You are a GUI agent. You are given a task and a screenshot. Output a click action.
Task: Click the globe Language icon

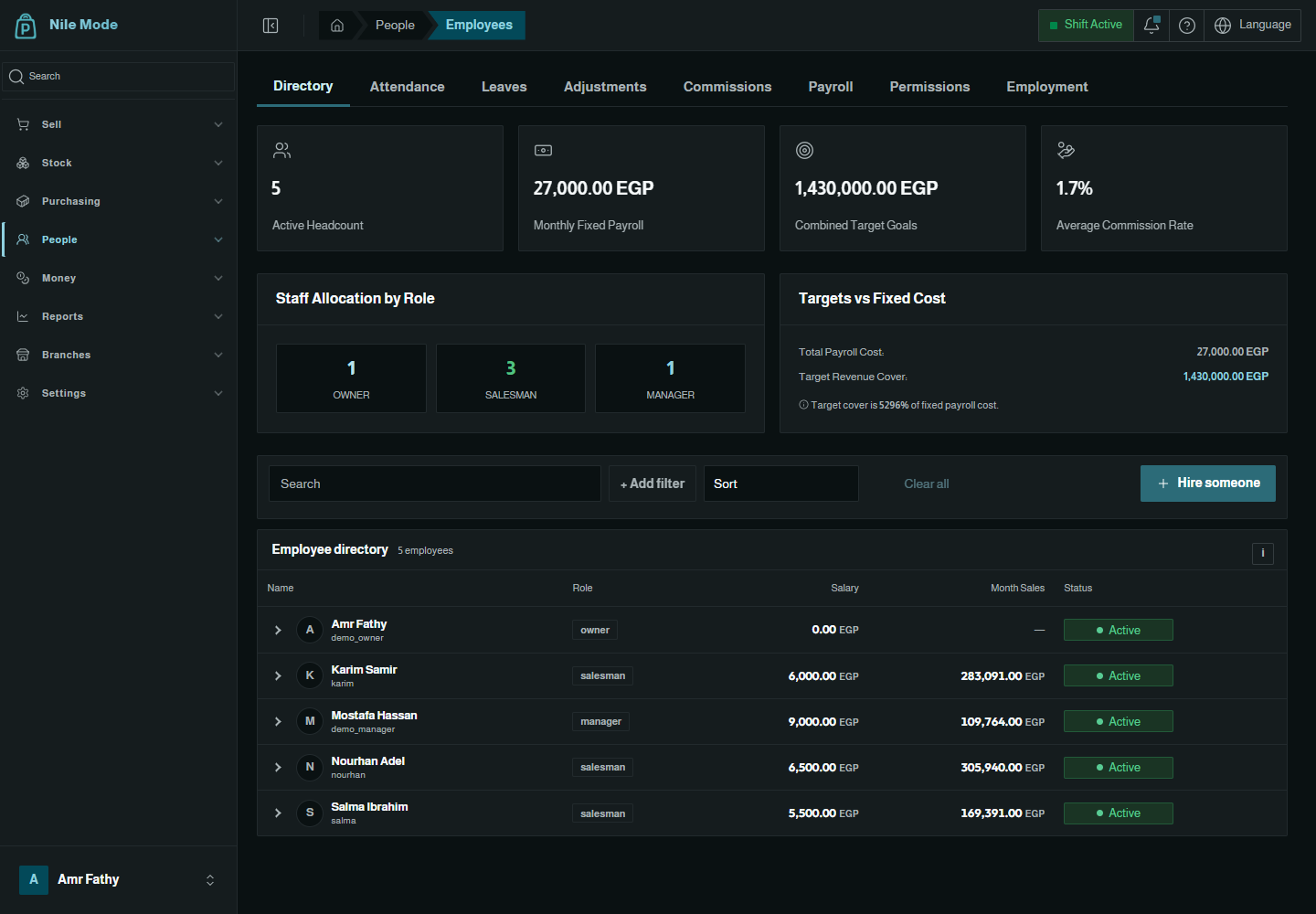coord(1223,26)
